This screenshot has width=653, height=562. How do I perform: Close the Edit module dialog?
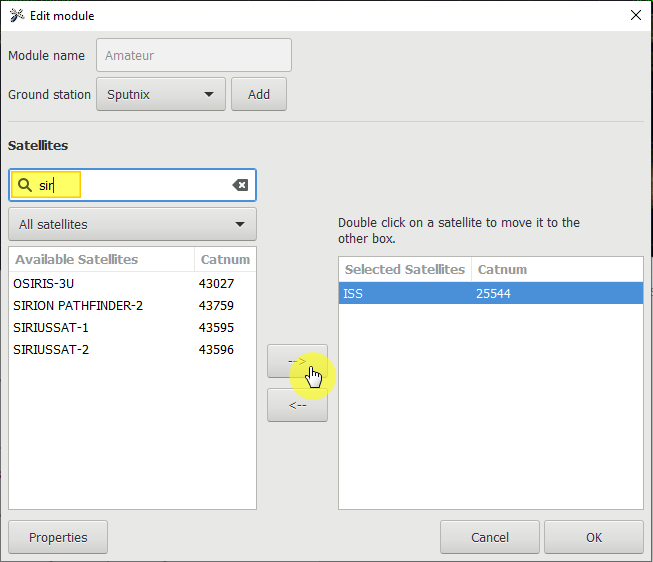[x=635, y=15]
